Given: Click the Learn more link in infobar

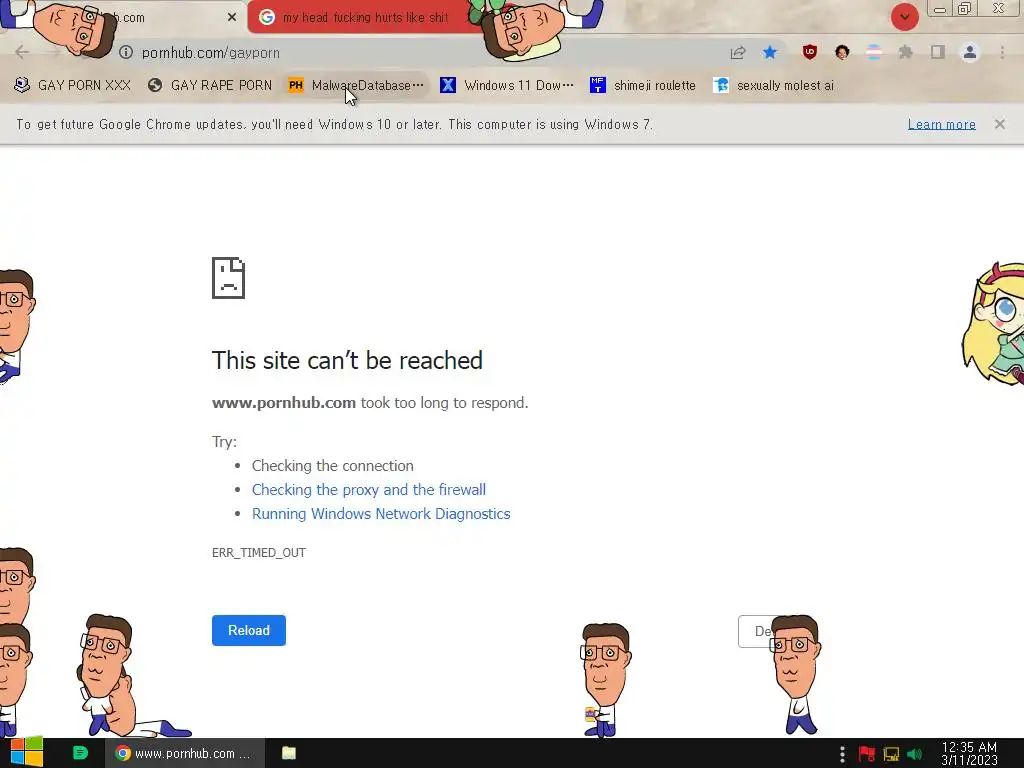Looking at the screenshot, I should point(941,124).
